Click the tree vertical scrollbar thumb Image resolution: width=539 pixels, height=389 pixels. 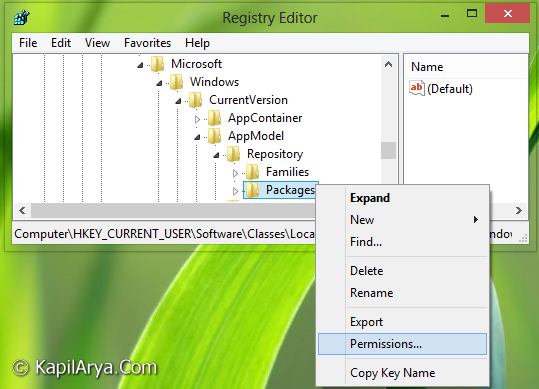pyautogui.click(x=388, y=151)
